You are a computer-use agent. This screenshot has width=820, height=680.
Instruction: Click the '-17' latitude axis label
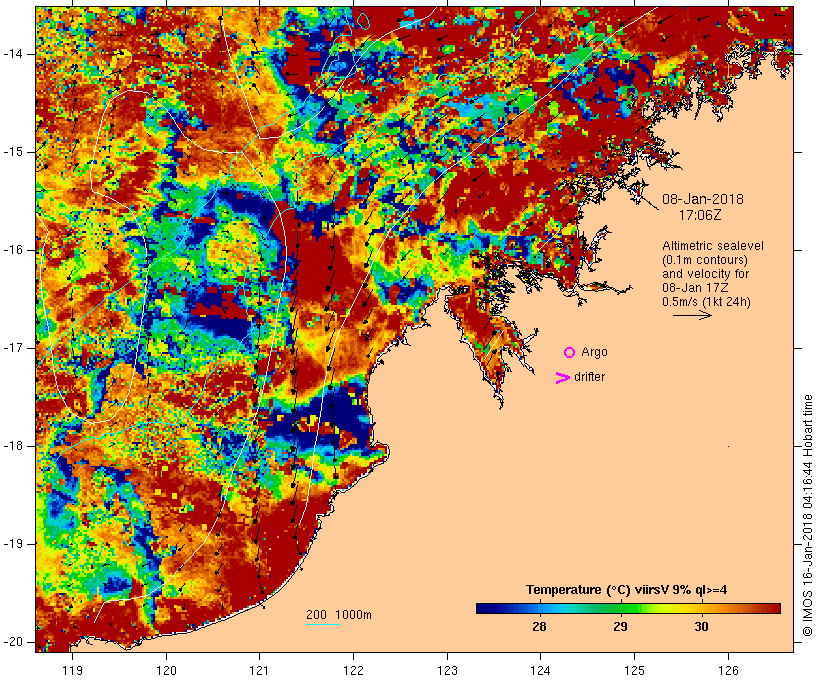pos(13,348)
